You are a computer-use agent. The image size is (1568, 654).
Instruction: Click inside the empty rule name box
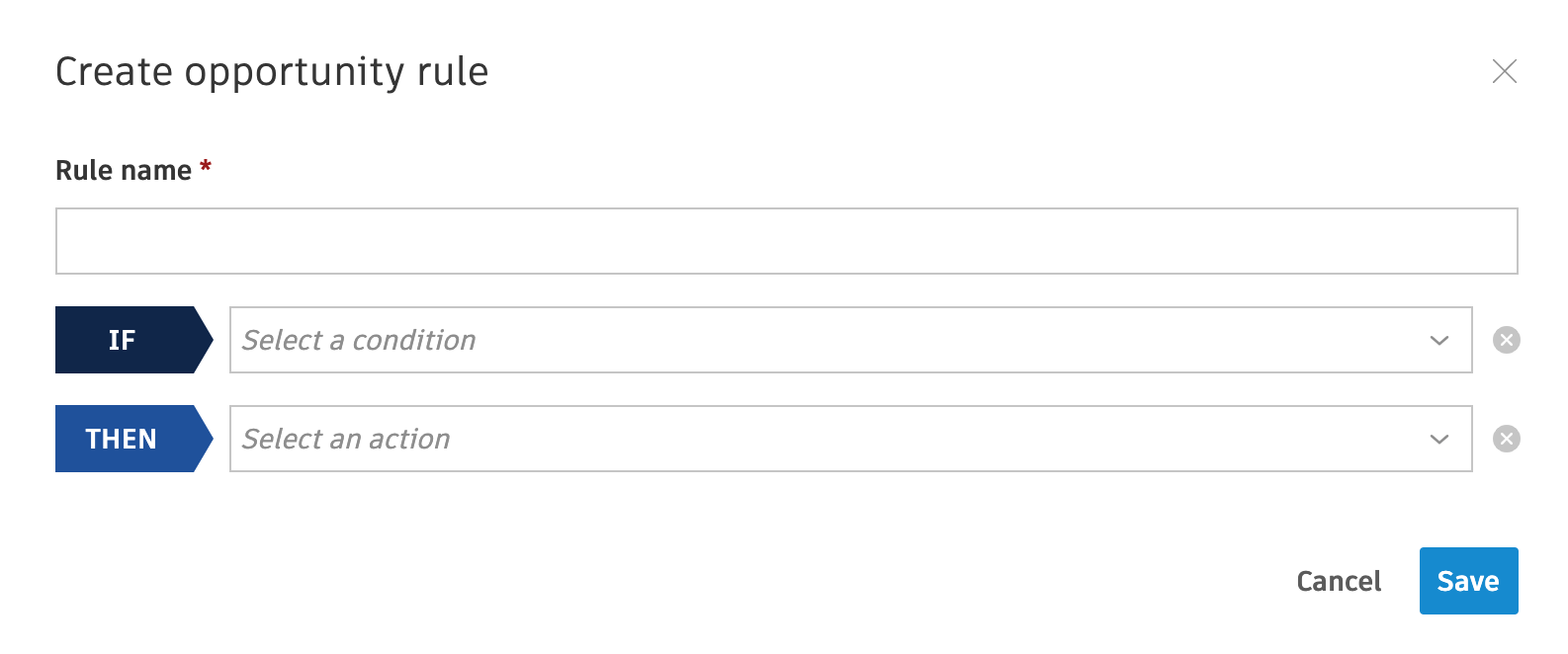[x=786, y=241]
